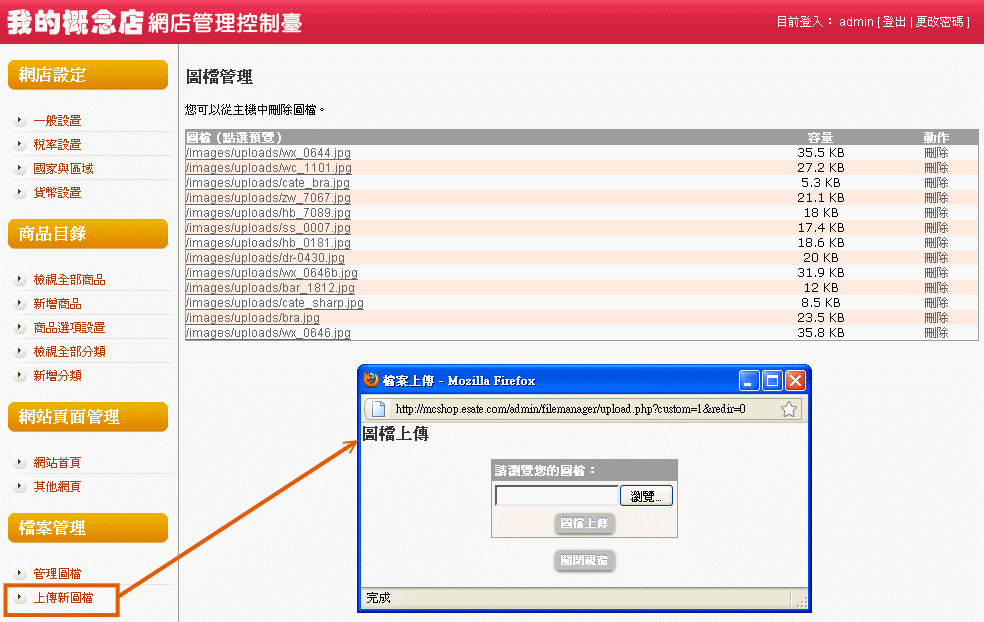Click the arrow bullet beside 貨幣設置

[20, 192]
